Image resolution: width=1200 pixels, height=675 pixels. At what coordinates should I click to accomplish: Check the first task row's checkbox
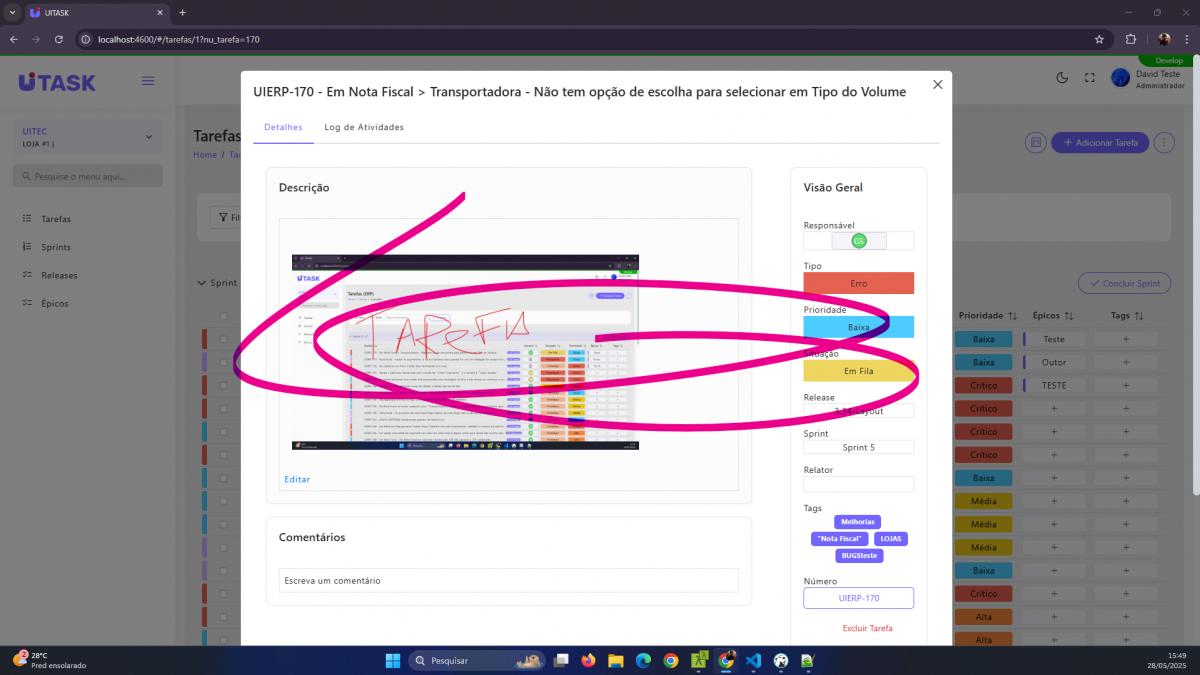click(x=224, y=340)
